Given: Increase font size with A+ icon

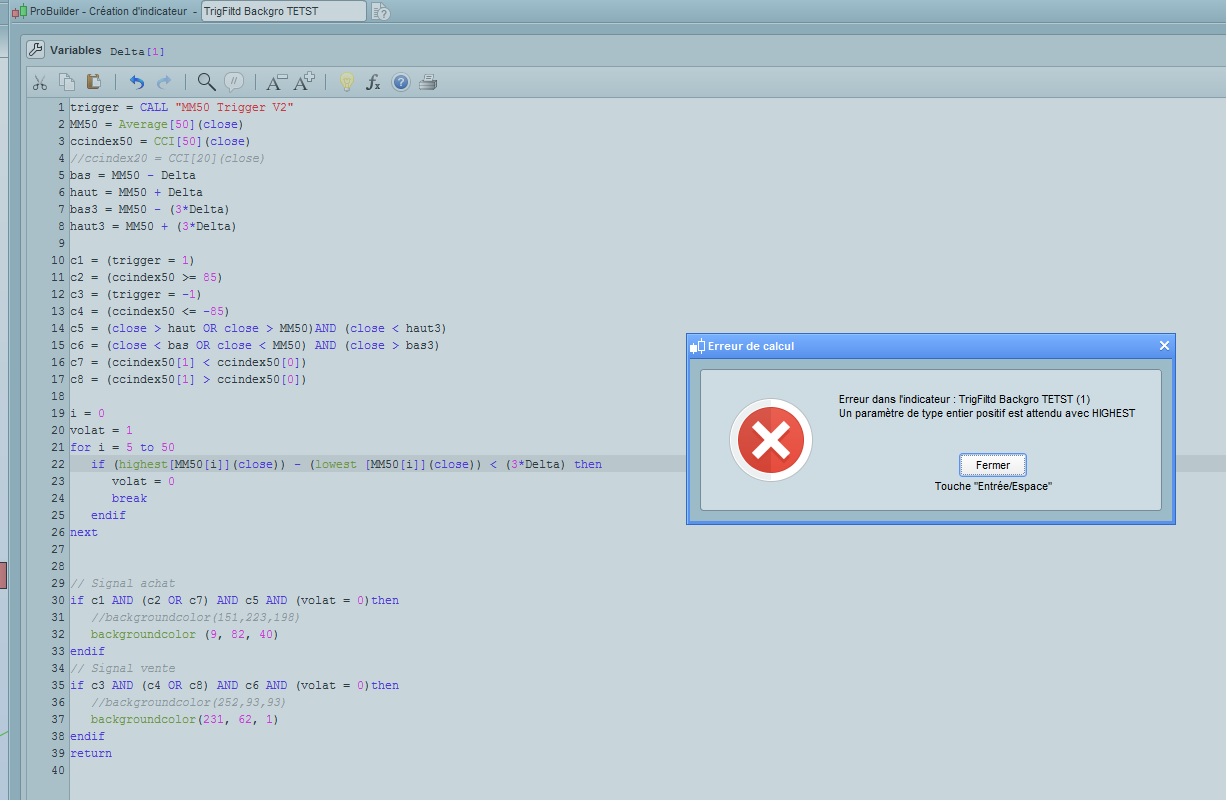Looking at the screenshot, I should pos(304,82).
